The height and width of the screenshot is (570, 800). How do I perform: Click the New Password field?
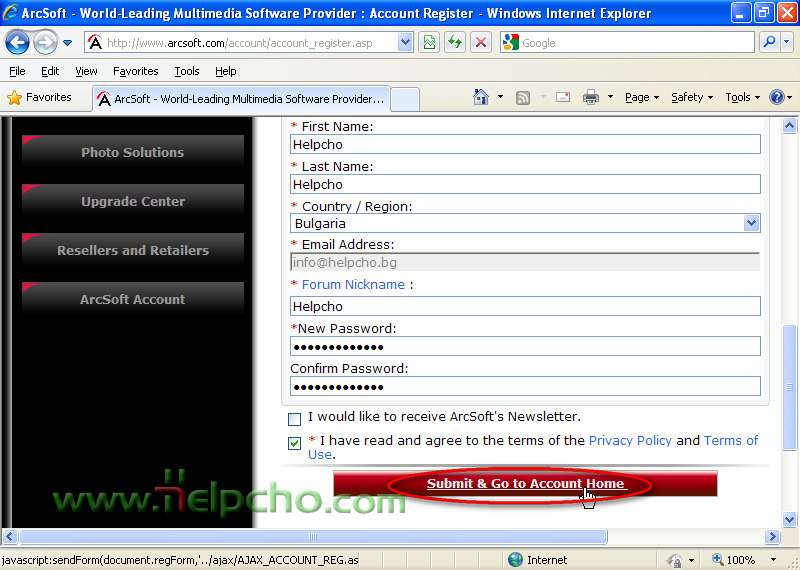pyautogui.click(x=525, y=346)
